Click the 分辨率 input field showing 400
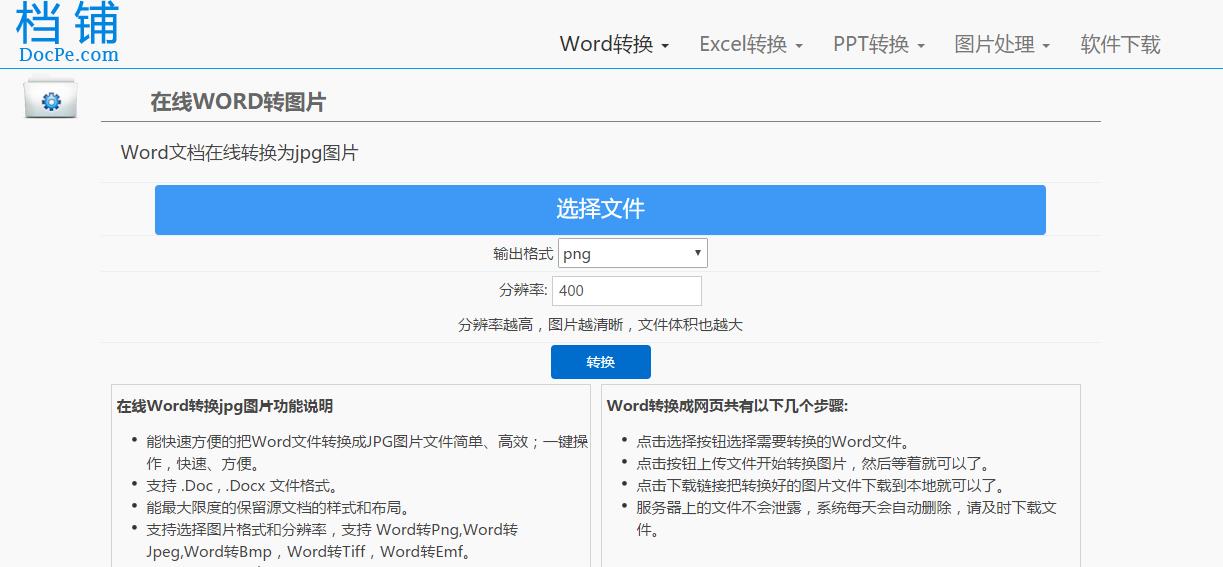Image resolution: width=1223 pixels, height=567 pixels. click(x=627, y=291)
